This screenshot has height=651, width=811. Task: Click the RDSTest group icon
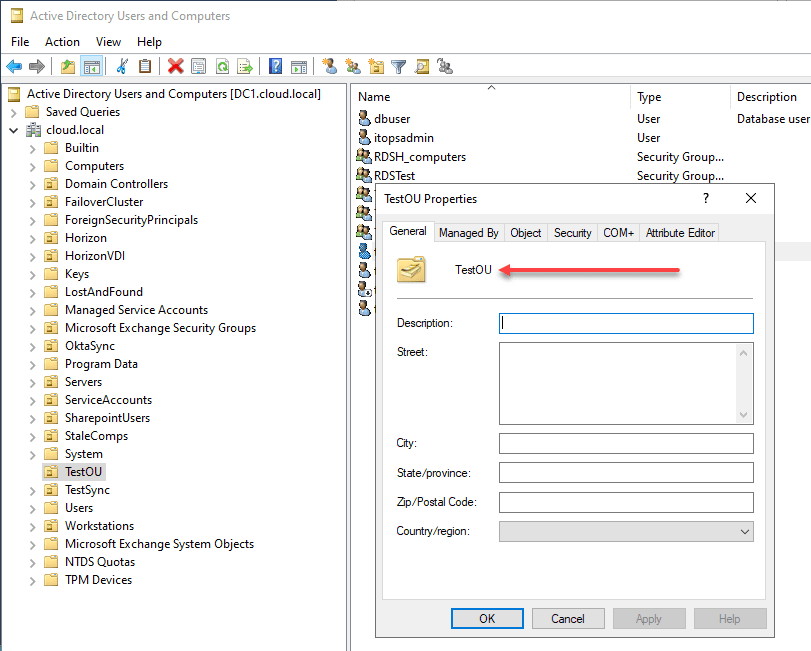tap(364, 175)
